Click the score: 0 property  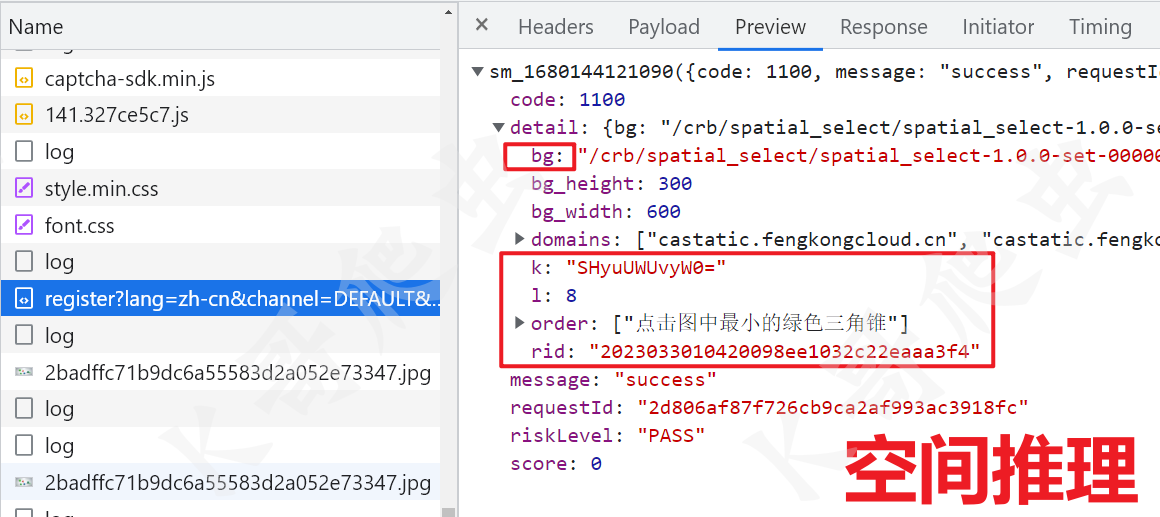click(x=556, y=464)
